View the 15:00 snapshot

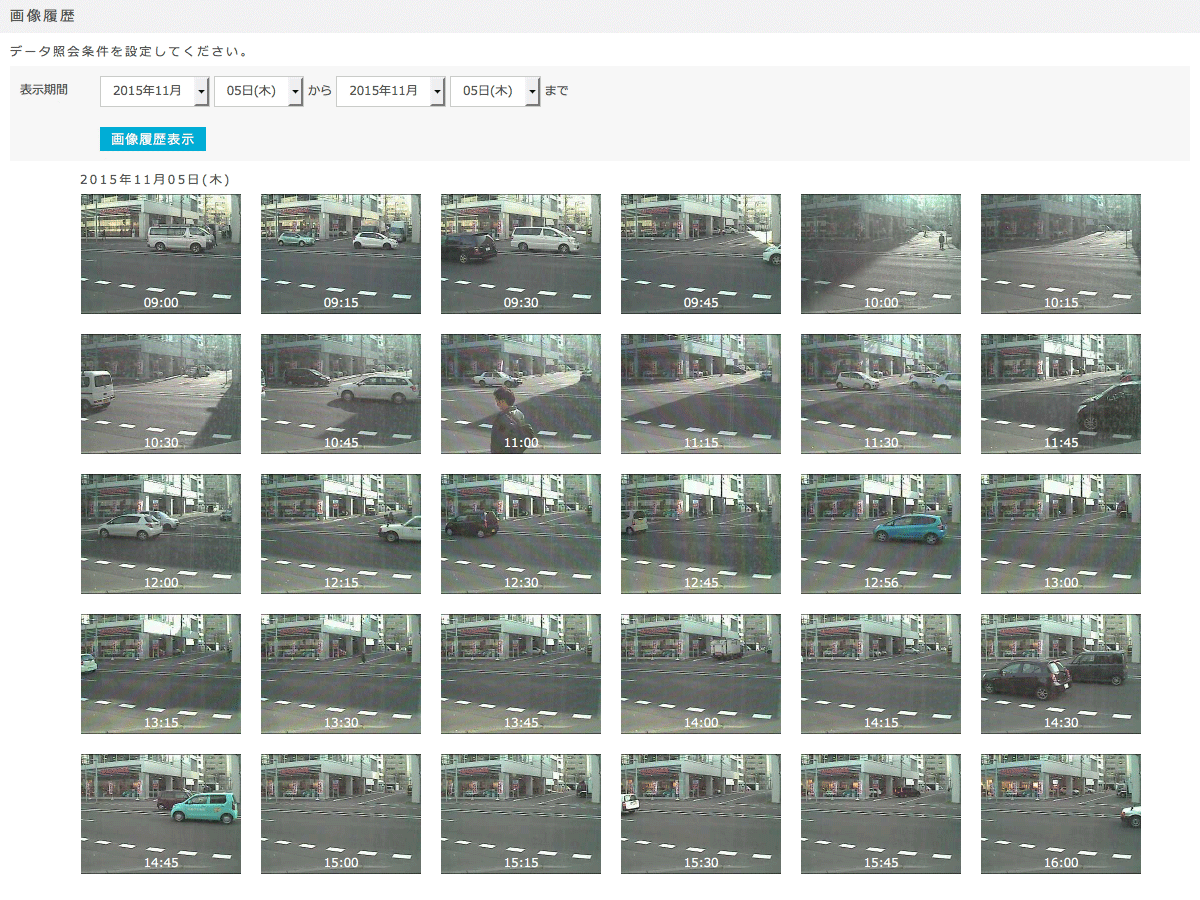pyautogui.click(x=341, y=814)
